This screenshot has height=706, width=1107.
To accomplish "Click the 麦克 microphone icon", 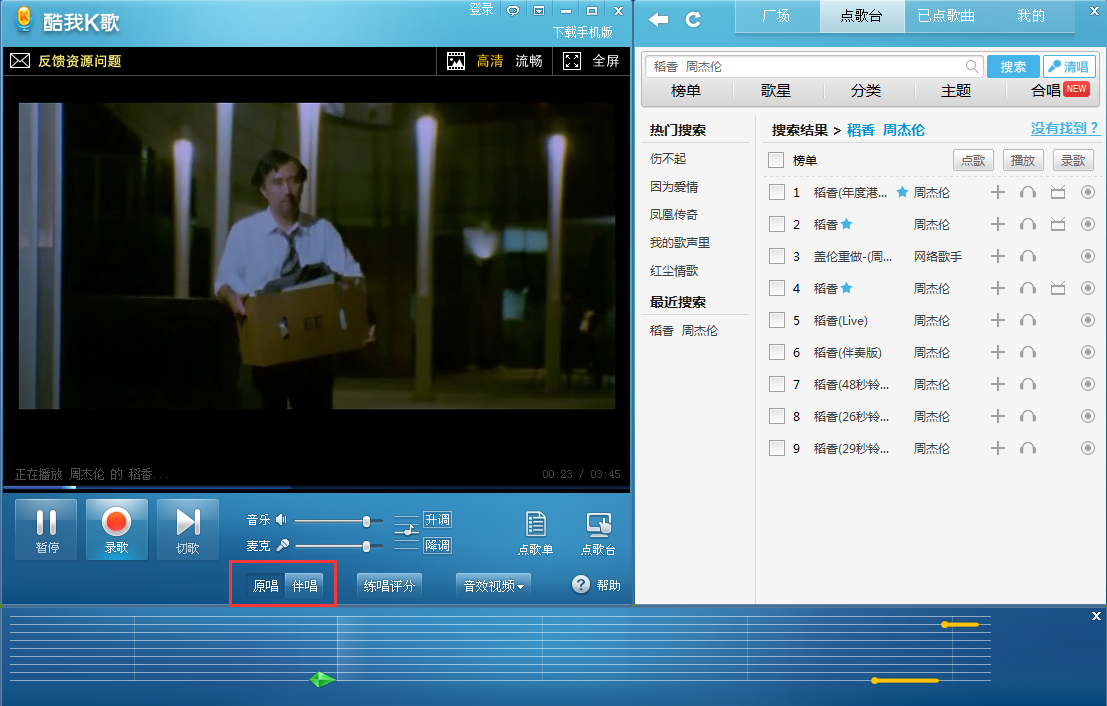I will 282,545.
